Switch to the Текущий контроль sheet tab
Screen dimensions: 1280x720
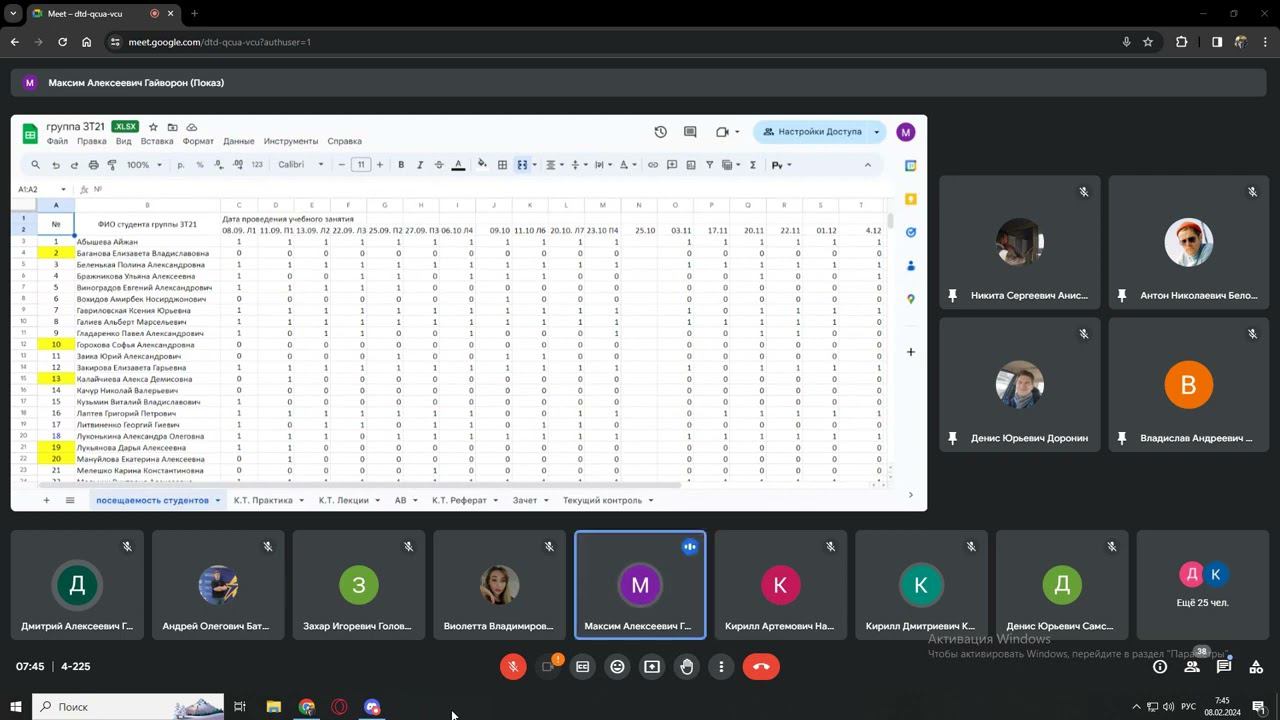pos(602,500)
